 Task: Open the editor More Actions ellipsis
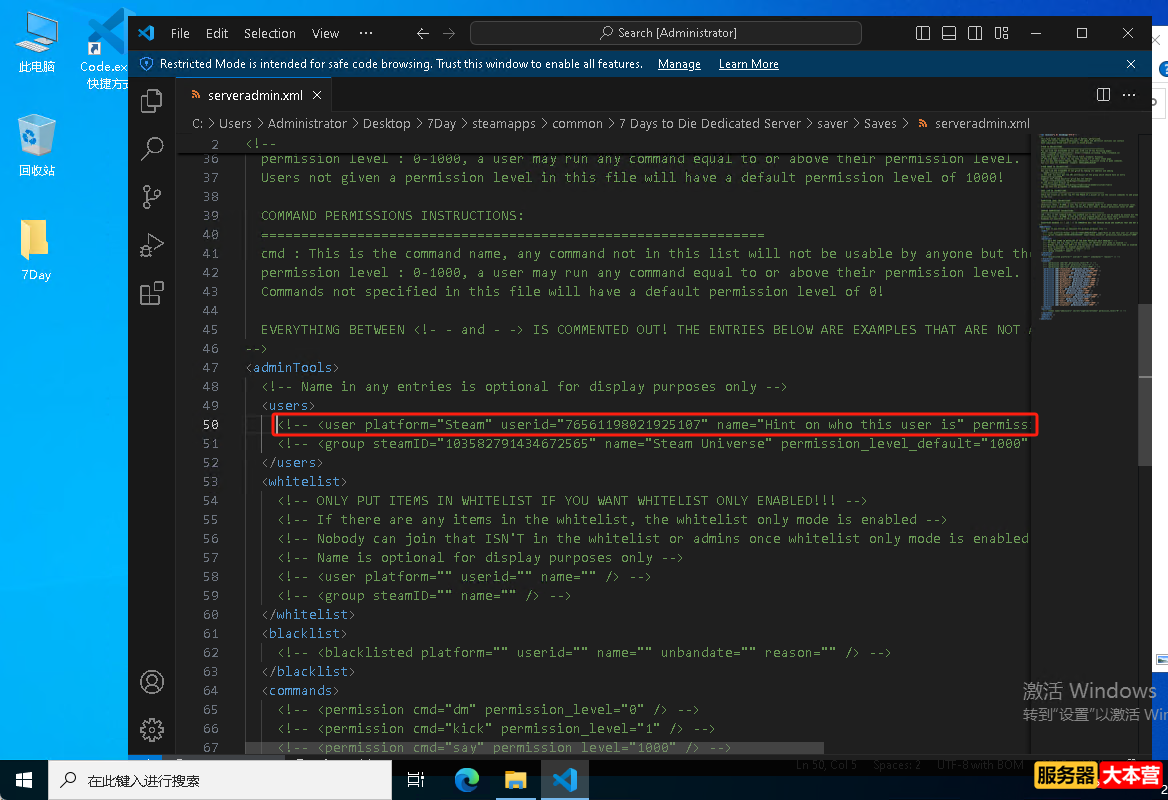coord(1129,95)
